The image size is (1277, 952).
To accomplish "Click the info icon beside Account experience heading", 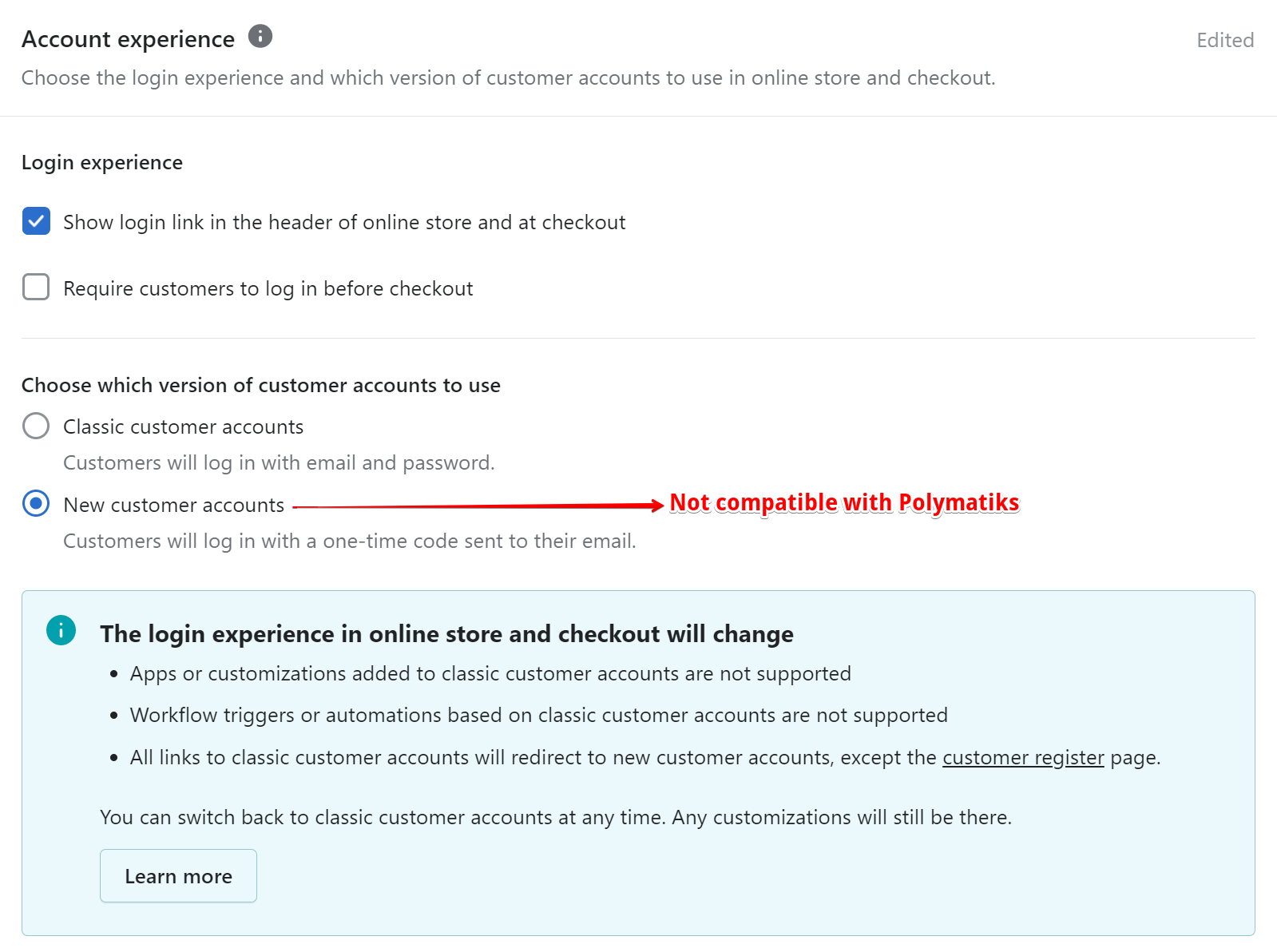I will click(x=260, y=36).
